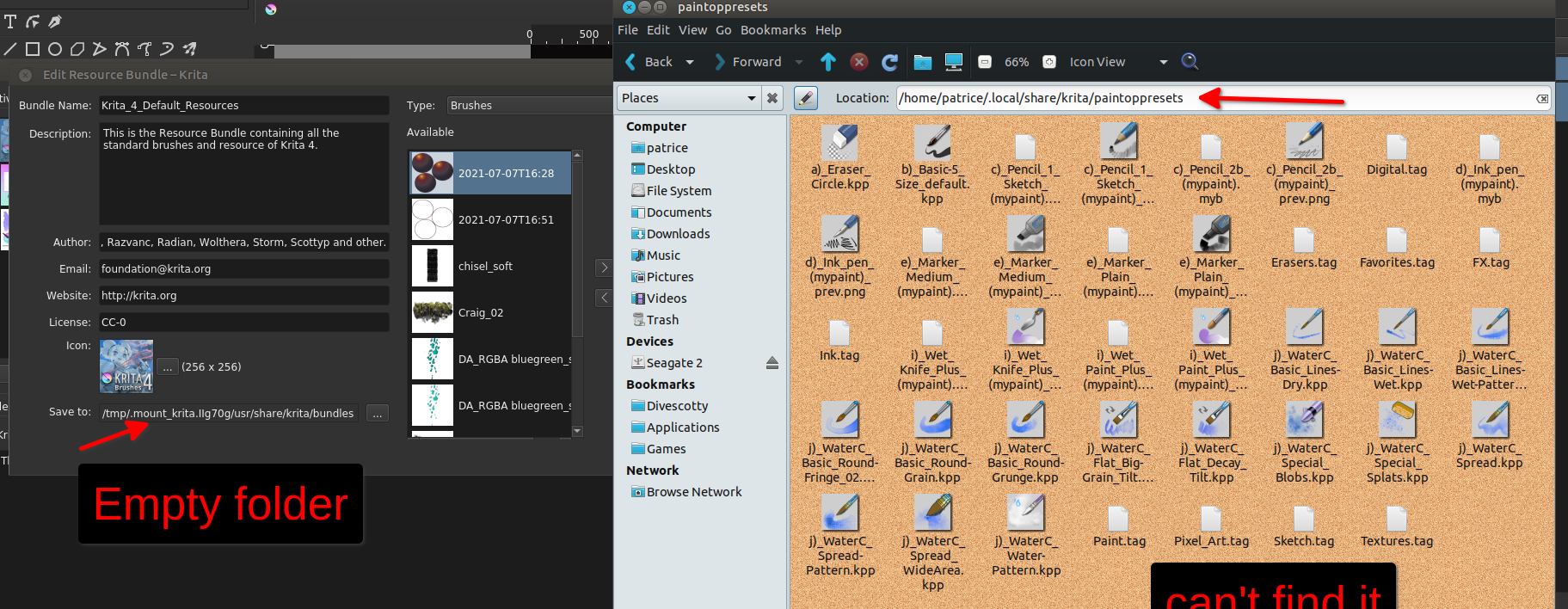The height and width of the screenshot is (609, 1568).
Task: Select Krita's Dynamic Brush tool
Action: click(x=167, y=49)
